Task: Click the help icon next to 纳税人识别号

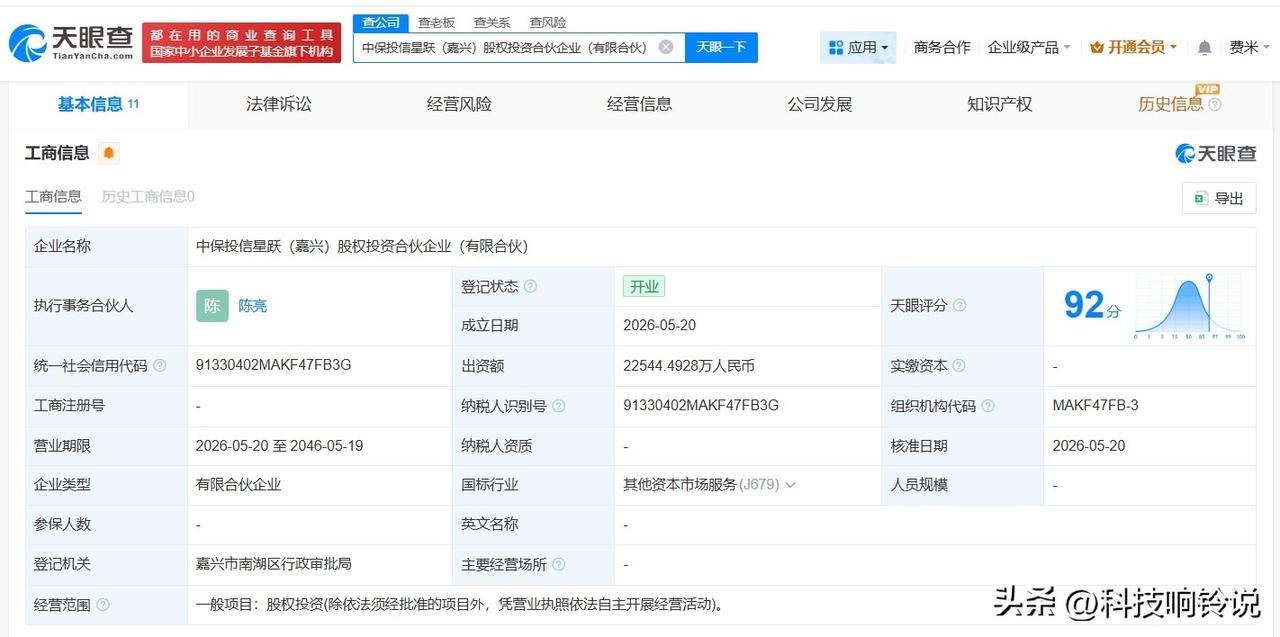Action: (559, 406)
